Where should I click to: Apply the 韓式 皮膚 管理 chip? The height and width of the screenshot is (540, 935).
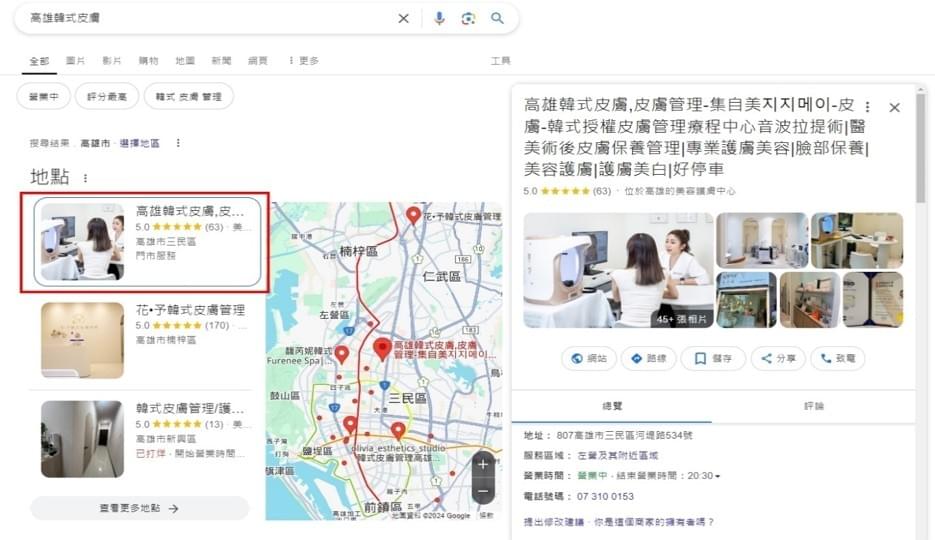click(x=188, y=97)
